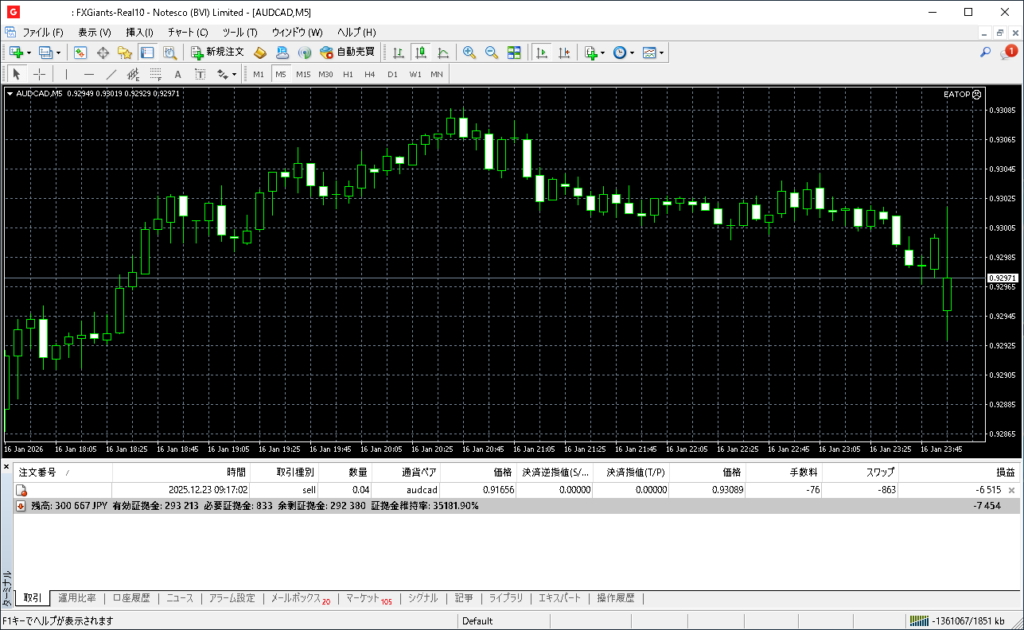Expand the chart templates dropdown
The image size is (1024, 630).
coord(661,52)
